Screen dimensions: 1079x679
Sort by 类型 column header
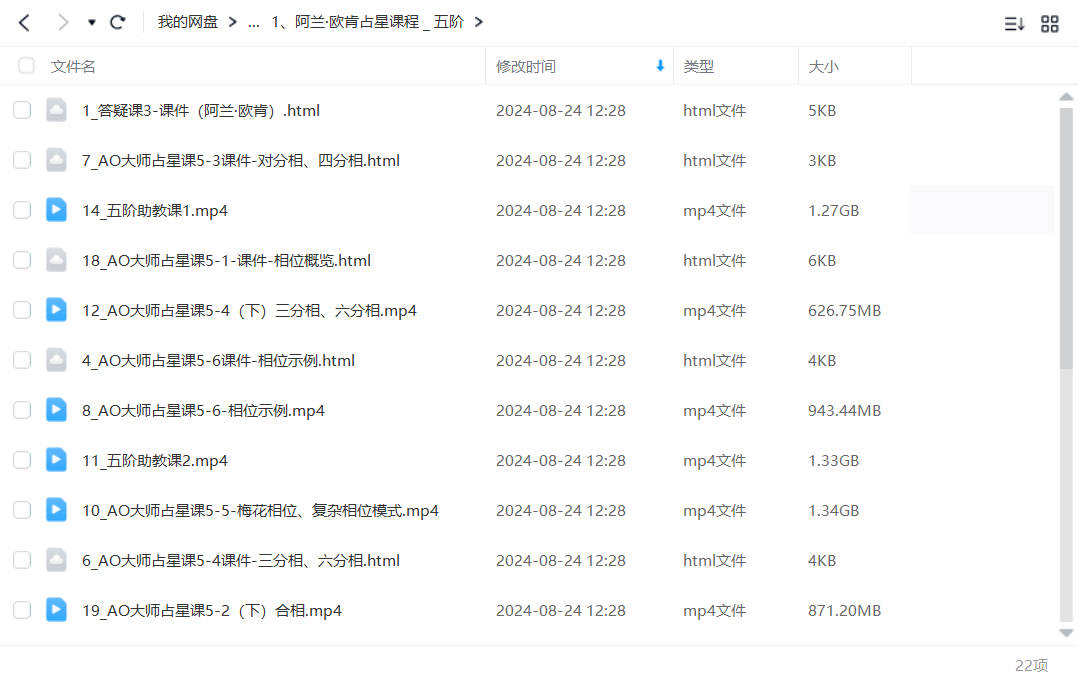pos(698,67)
